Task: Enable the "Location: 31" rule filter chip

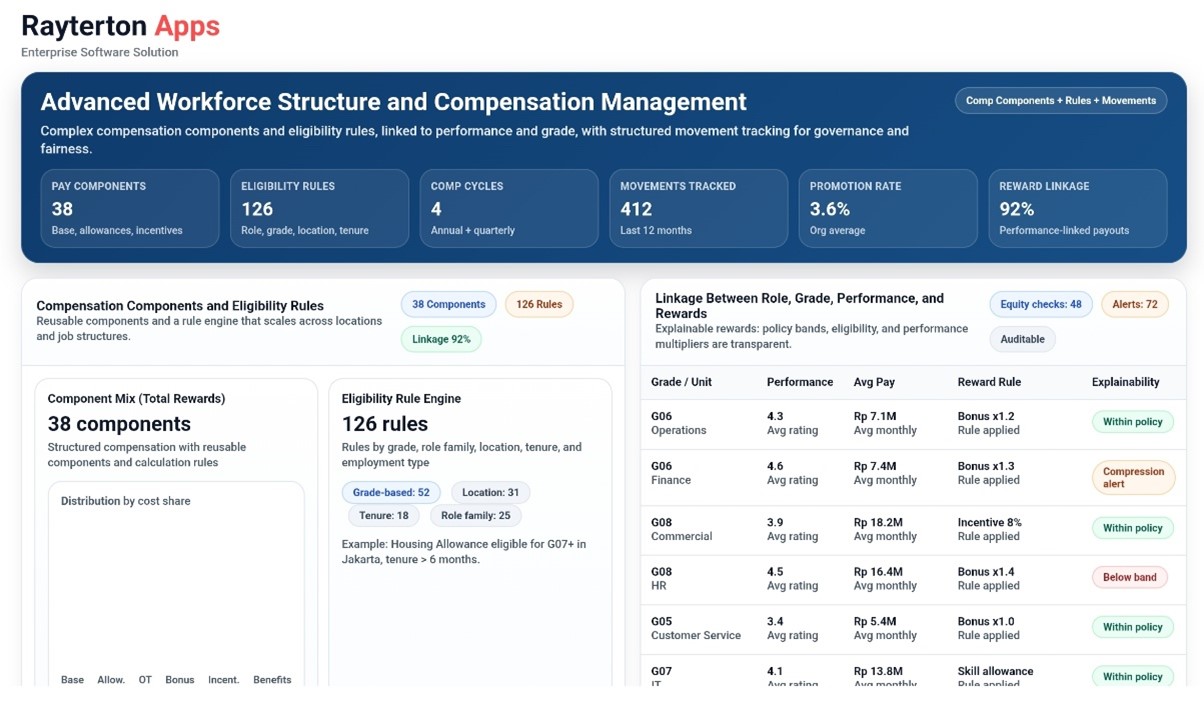Action: [489, 492]
